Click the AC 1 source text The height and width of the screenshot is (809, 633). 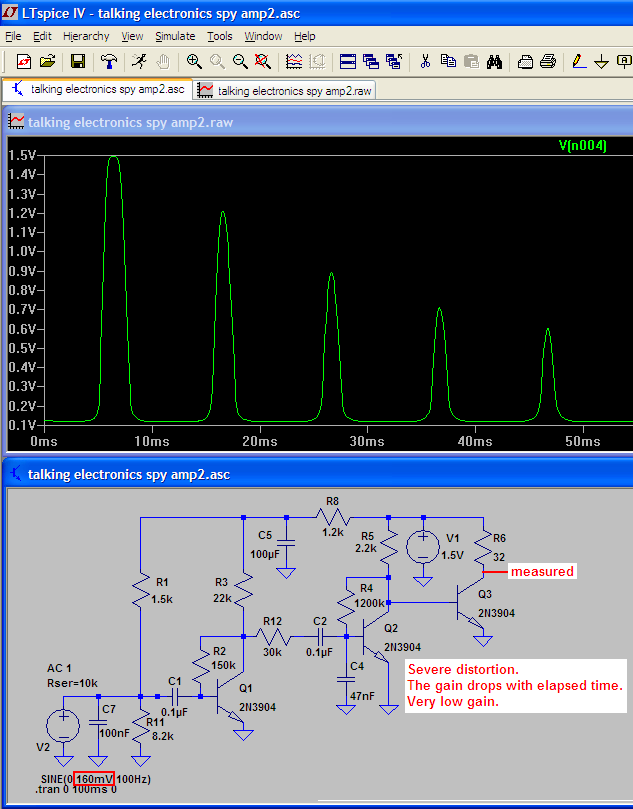click(x=59, y=668)
